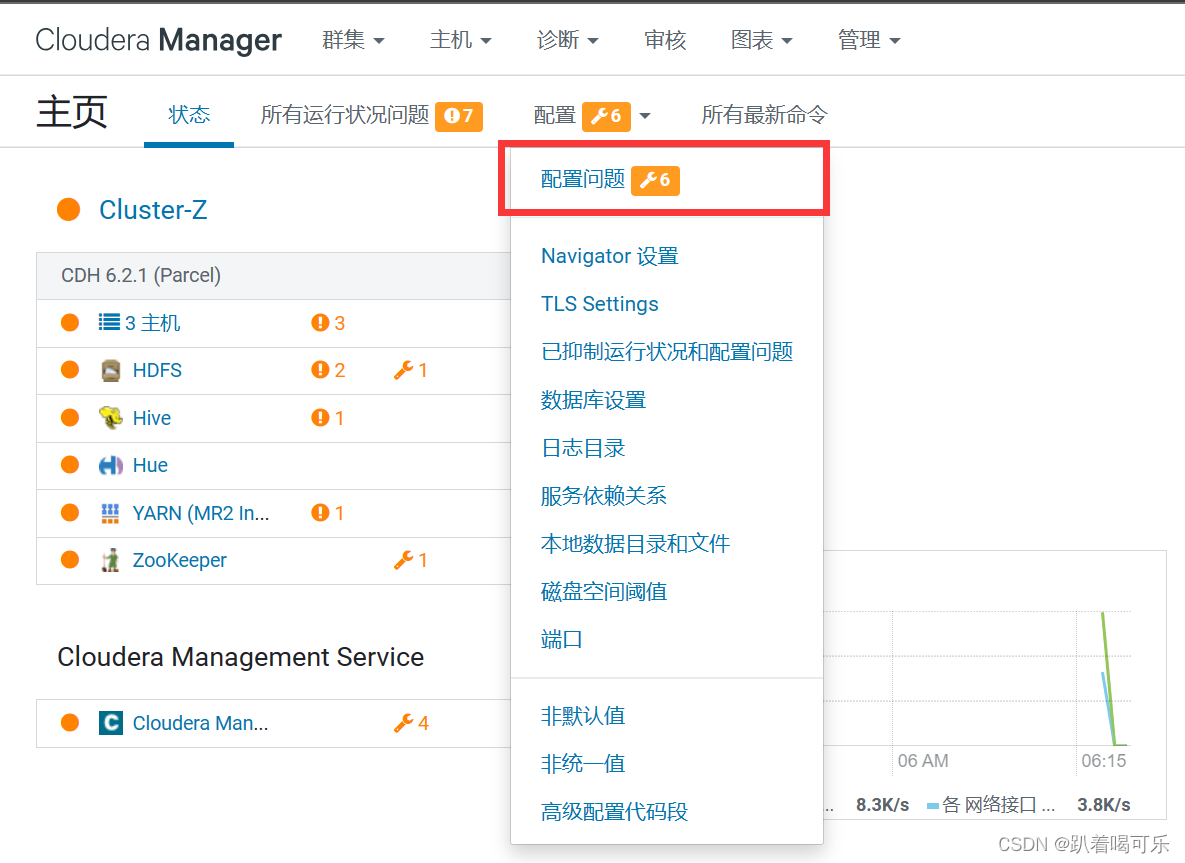Collapse the 配置 dropdown caret
The image size is (1185, 863).
point(645,116)
